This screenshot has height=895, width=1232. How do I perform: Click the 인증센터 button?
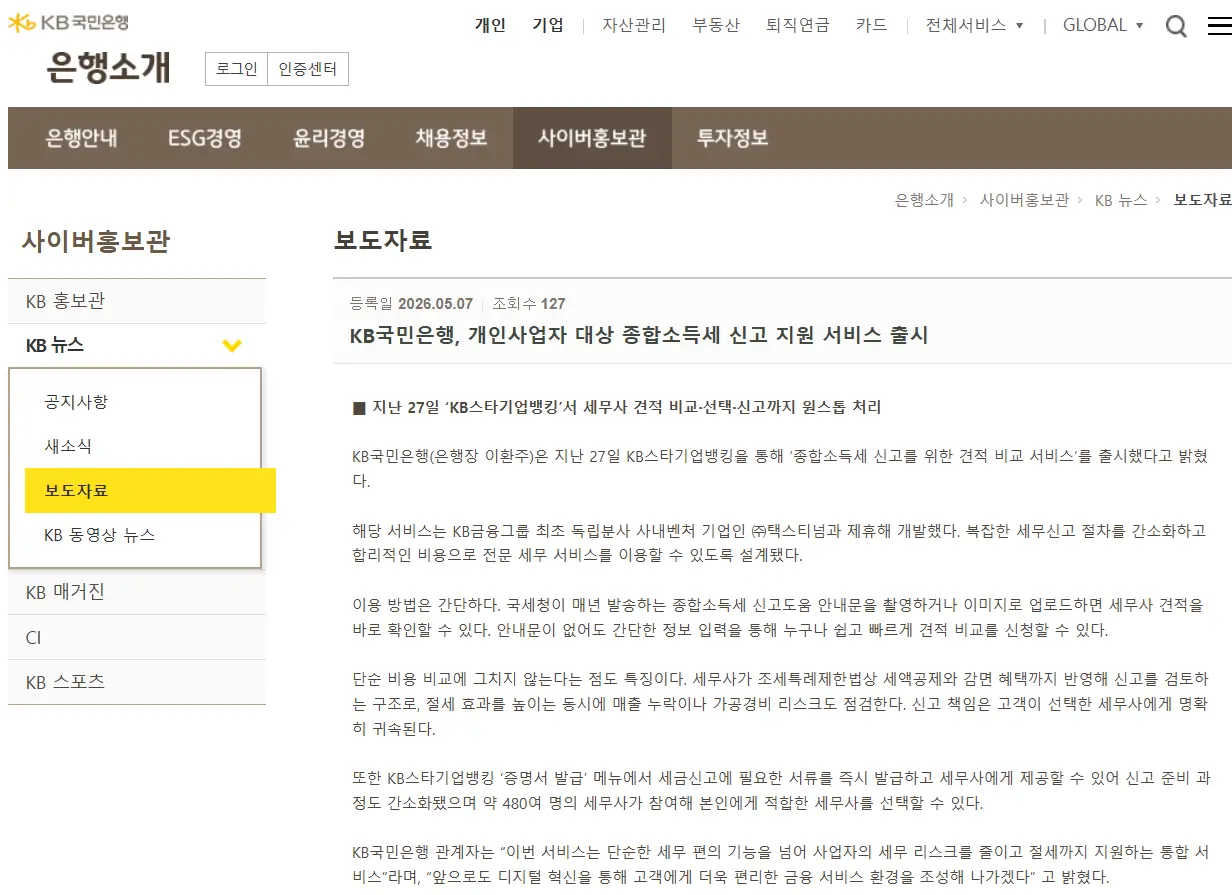(x=308, y=69)
